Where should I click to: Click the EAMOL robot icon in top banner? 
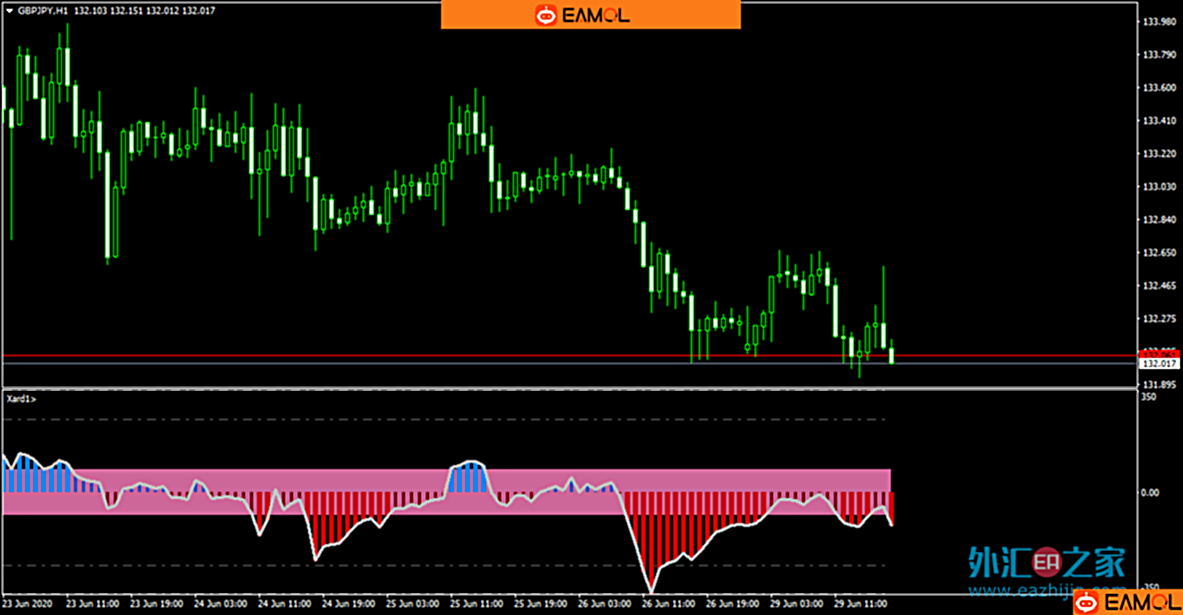tap(545, 15)
